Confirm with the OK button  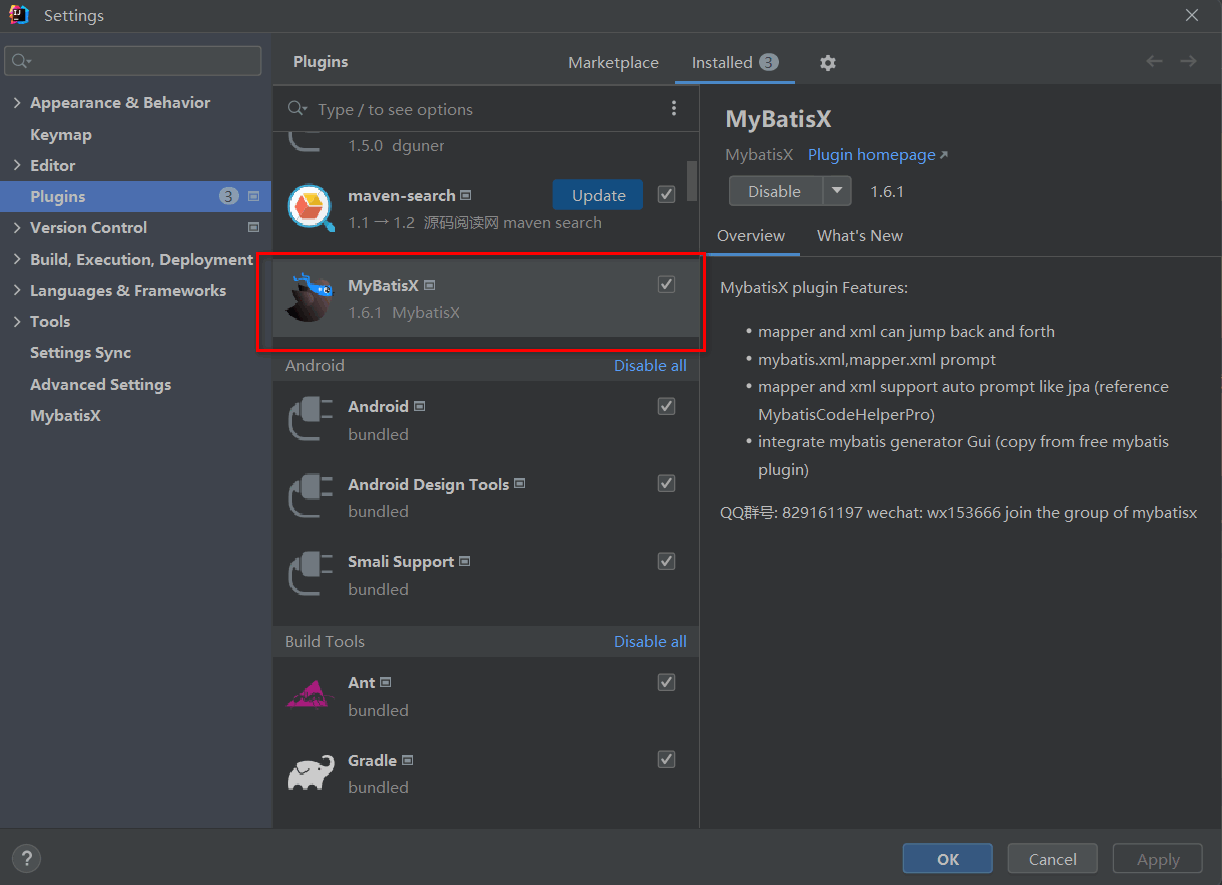pos(948,859)
